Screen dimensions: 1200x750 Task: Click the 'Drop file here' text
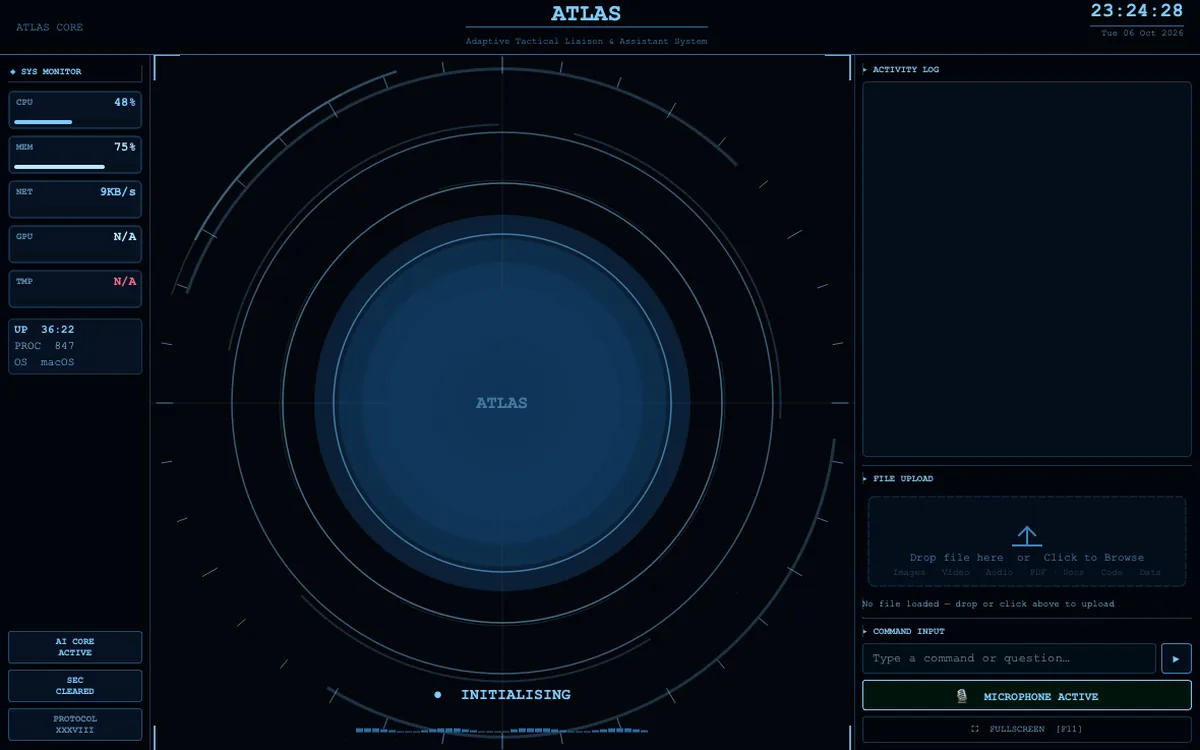(956, 558)
